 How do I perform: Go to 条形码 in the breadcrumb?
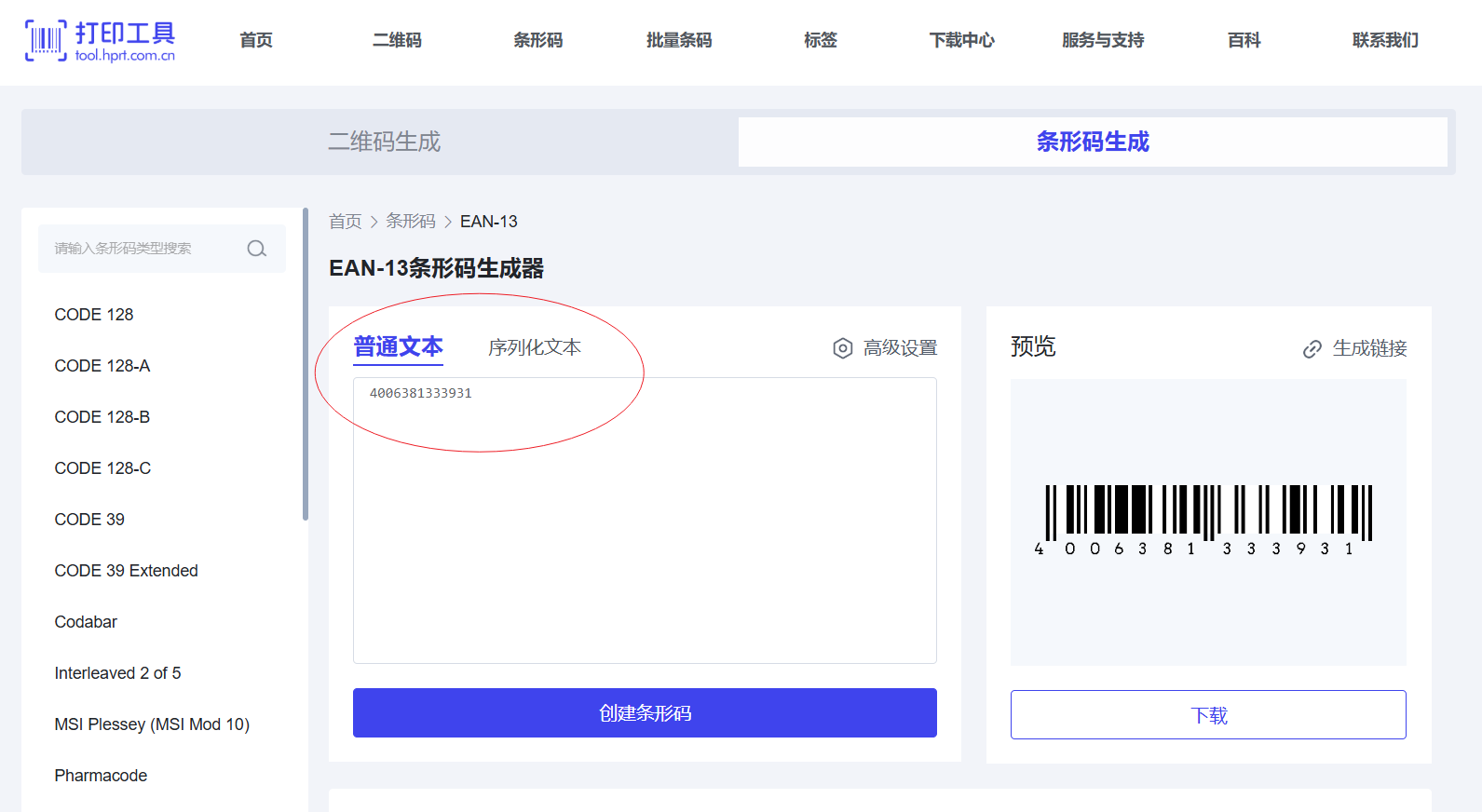(411, 222)
